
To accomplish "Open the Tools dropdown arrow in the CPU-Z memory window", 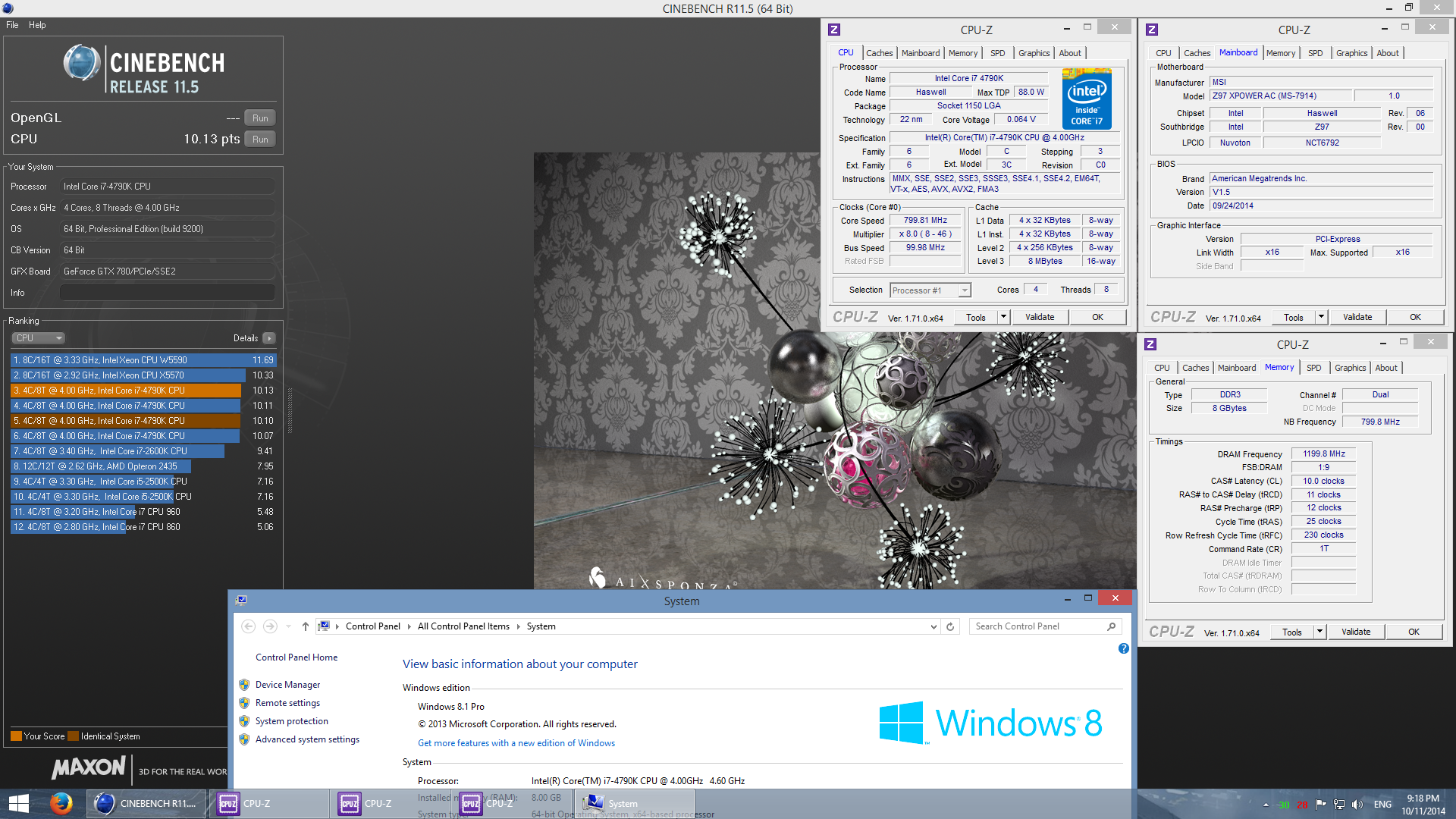I will (x=1319, y=632).
